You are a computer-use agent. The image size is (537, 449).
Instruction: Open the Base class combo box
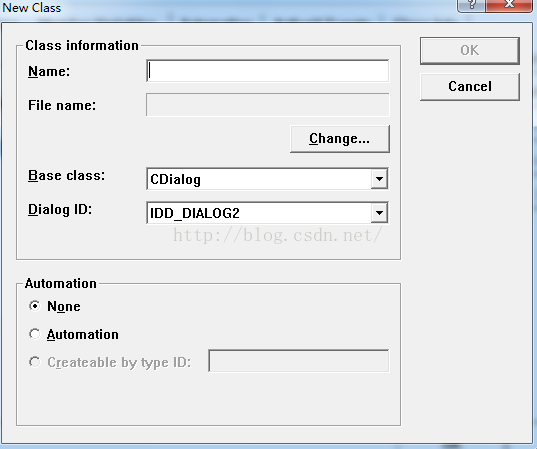[x=267, y=179]
